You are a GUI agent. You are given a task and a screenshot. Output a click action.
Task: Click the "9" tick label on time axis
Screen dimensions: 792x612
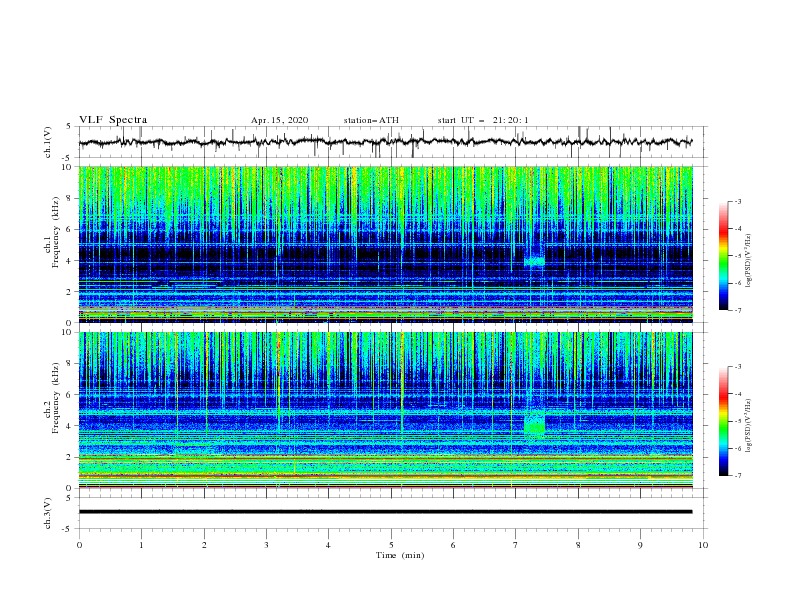point(640,545)
